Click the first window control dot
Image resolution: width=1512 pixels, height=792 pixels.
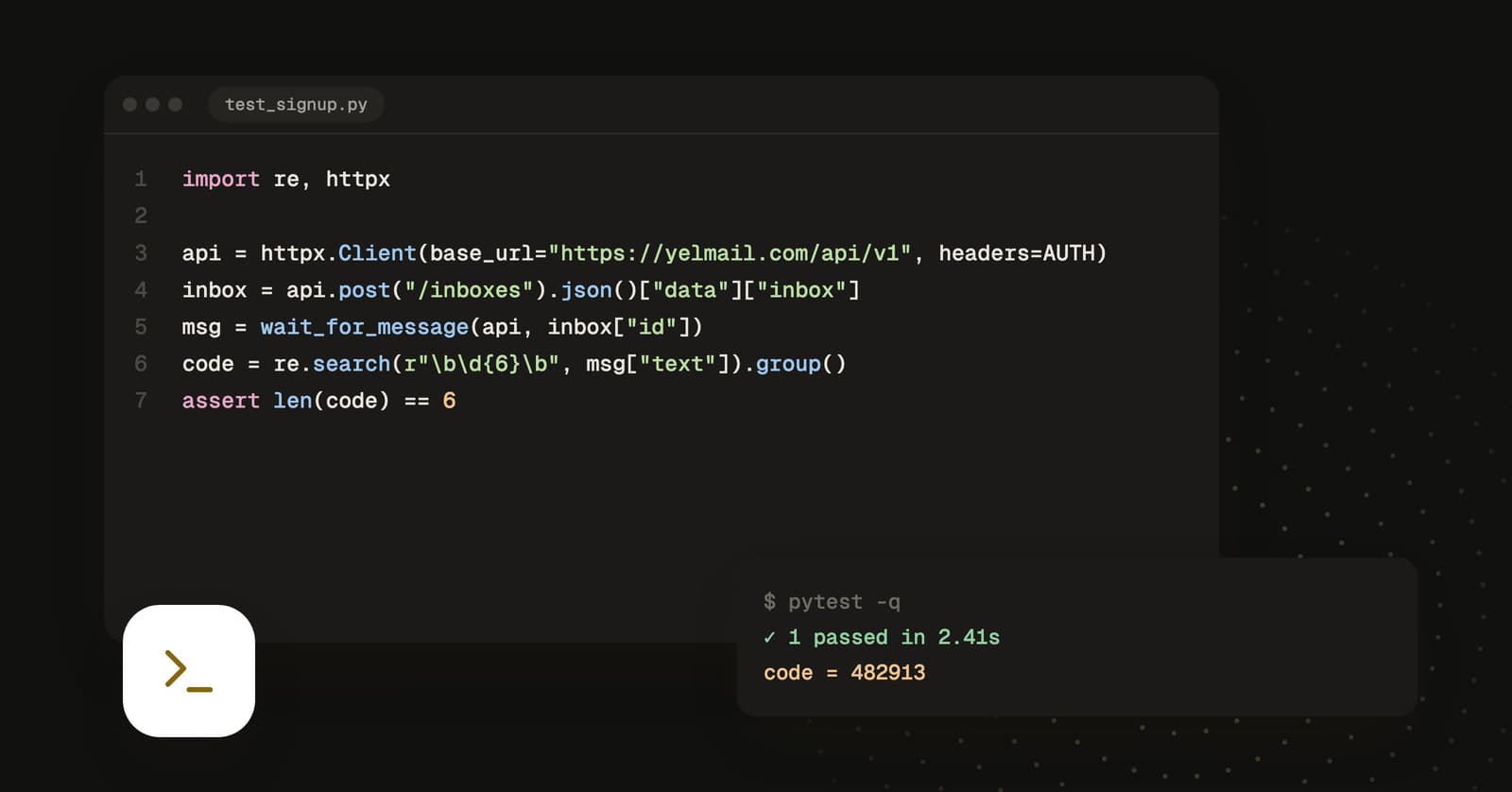click(130, 104)
